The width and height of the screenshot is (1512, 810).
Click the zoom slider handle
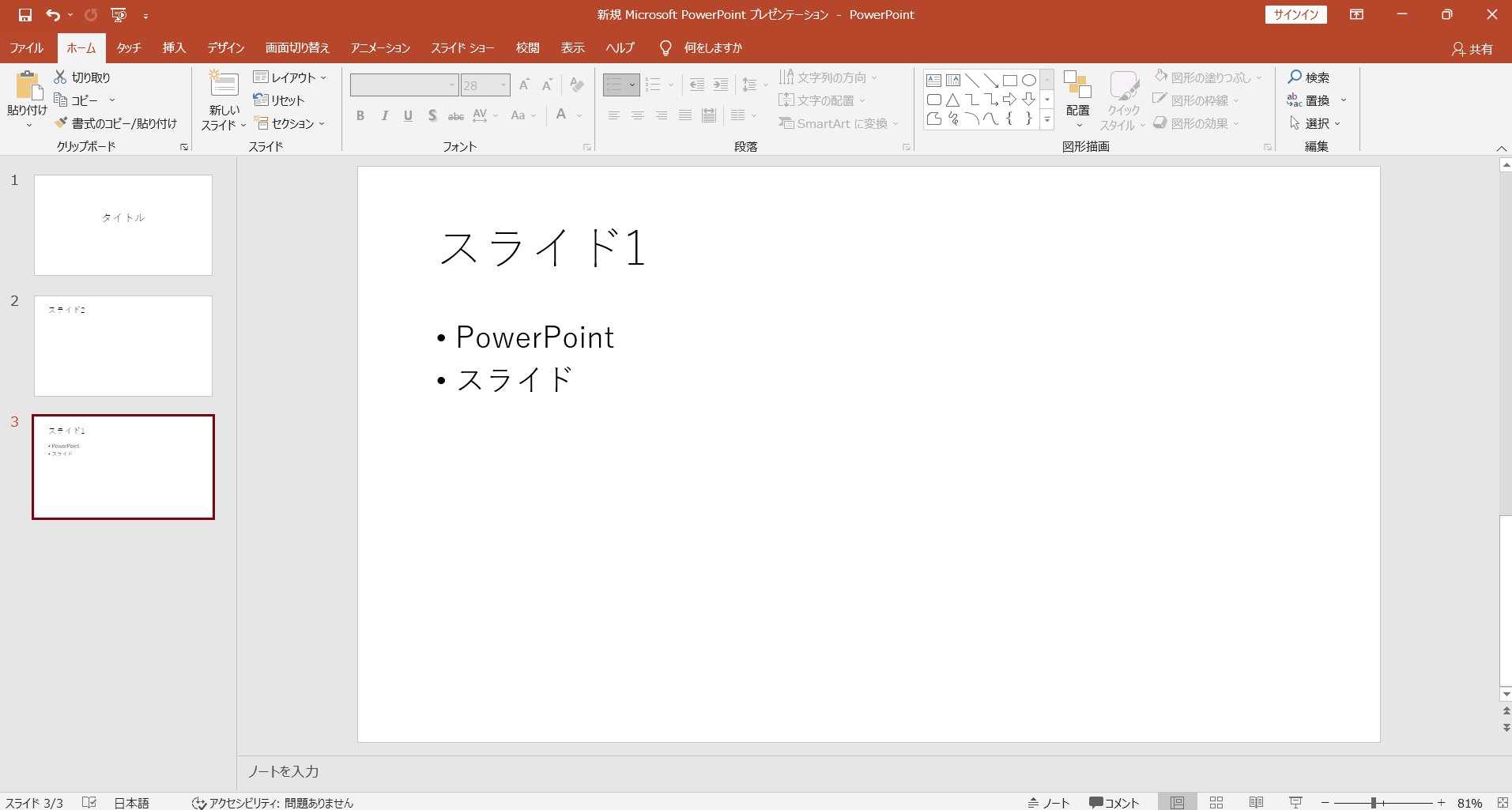[x=1374, y=802]
